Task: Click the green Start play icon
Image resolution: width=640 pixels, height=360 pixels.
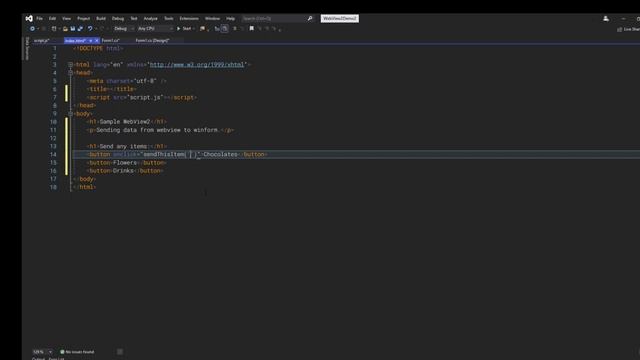Action: coord(178,29)
